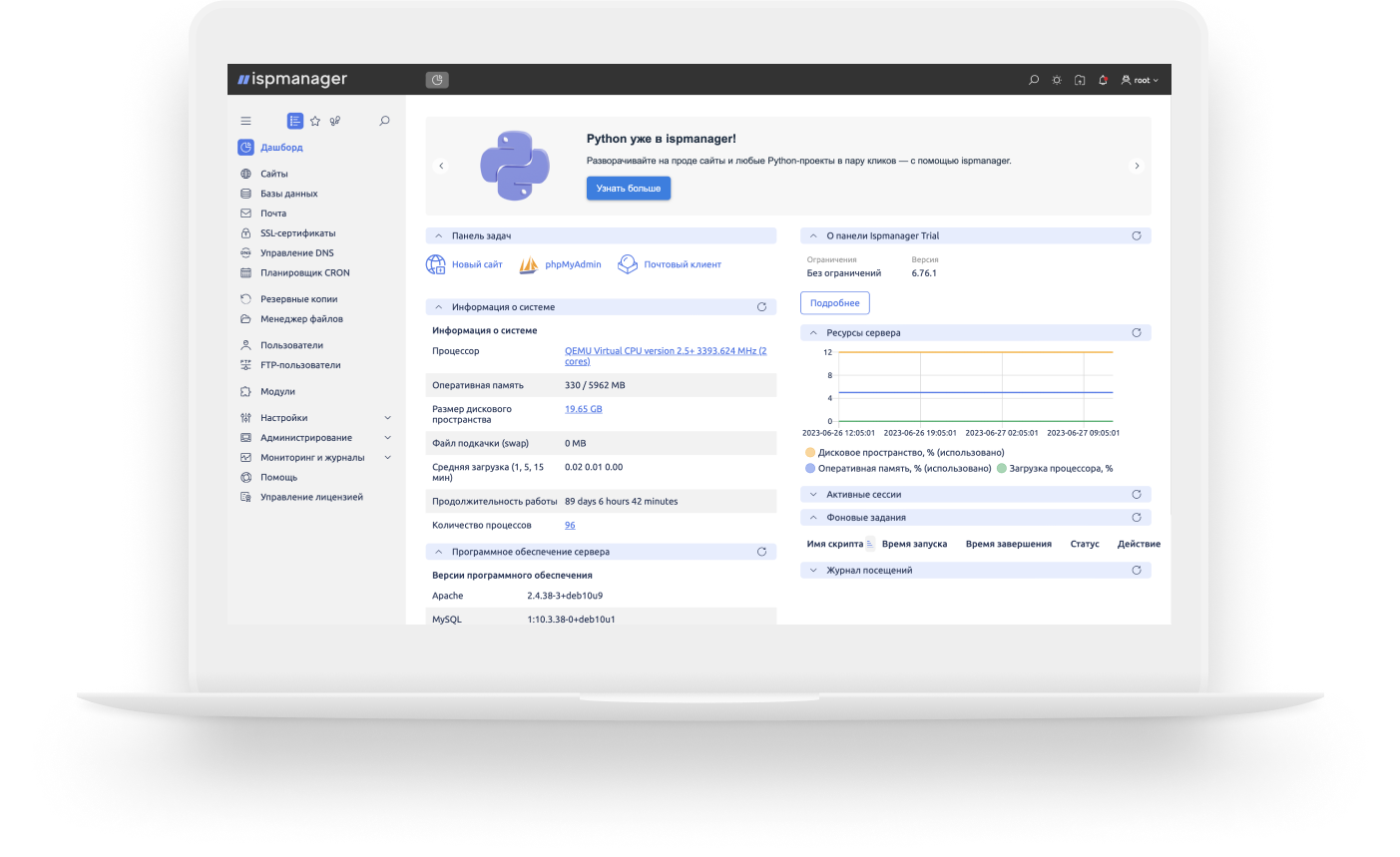Open the root user dropdown menu
1400x857 pixels.
1140,80
